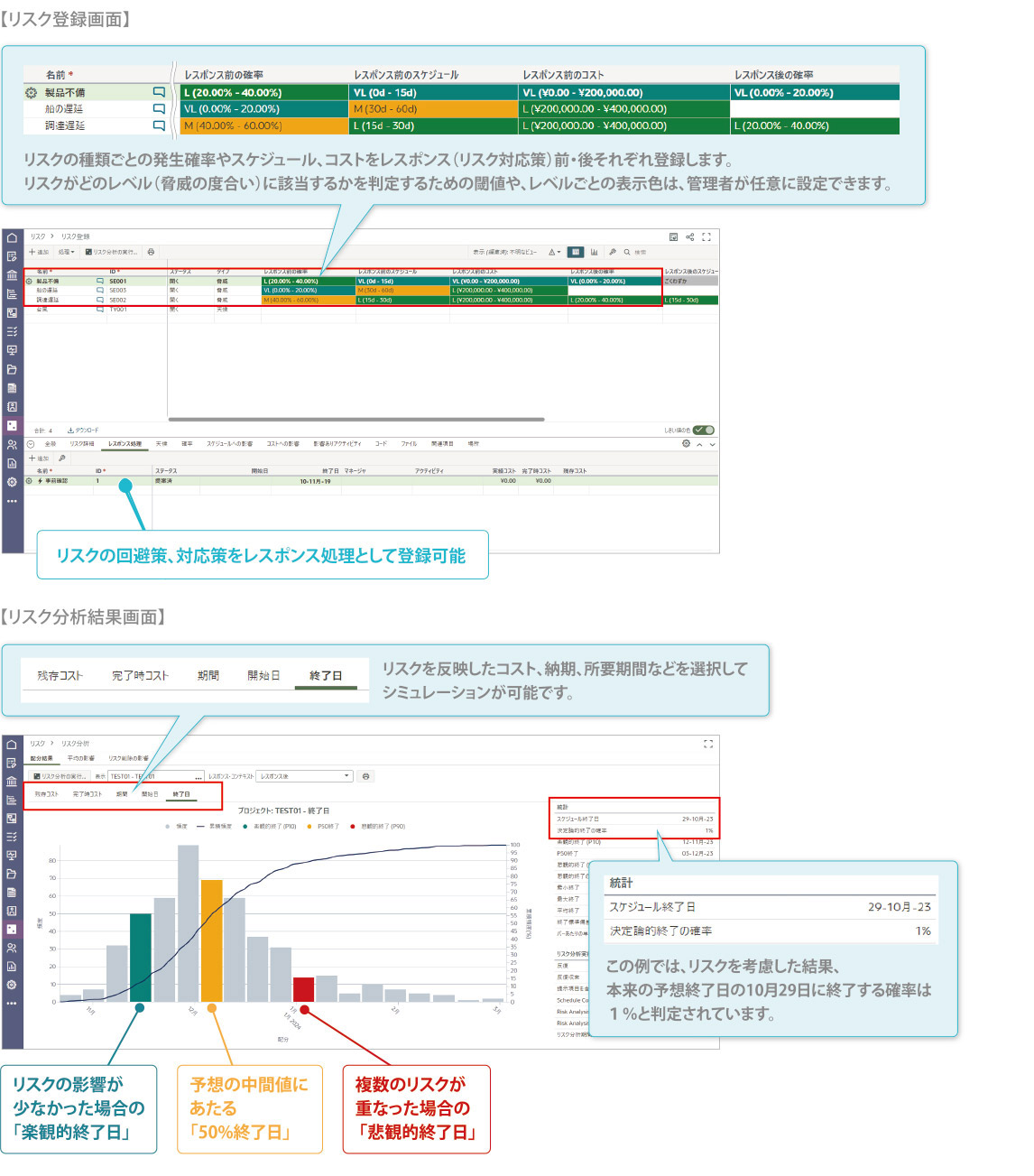Click the print icon beside レスポンス後 dropdown
This screenshot has height=1176, width=1034.
point(365,776)
